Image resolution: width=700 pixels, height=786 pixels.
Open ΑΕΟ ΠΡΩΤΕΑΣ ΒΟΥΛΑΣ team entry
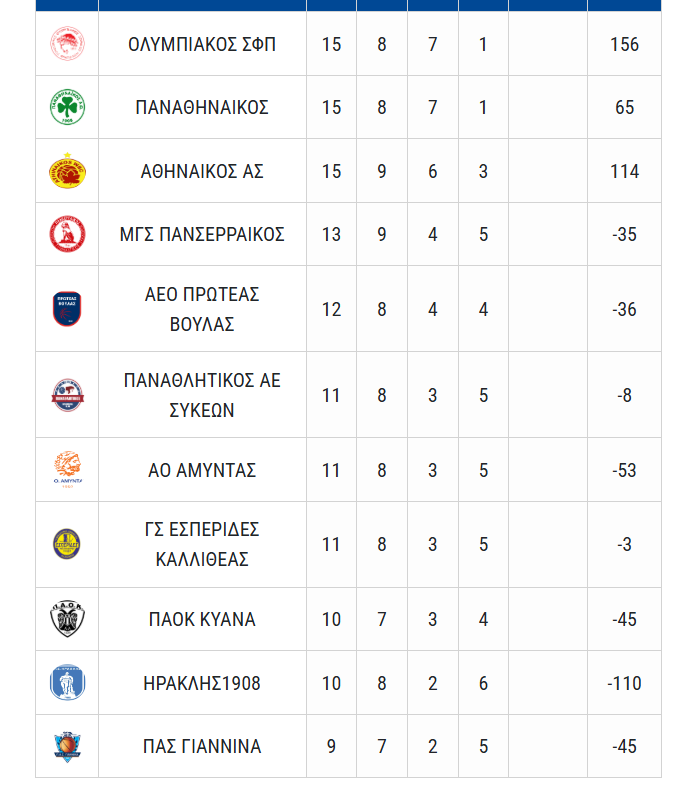click(202, 309)
